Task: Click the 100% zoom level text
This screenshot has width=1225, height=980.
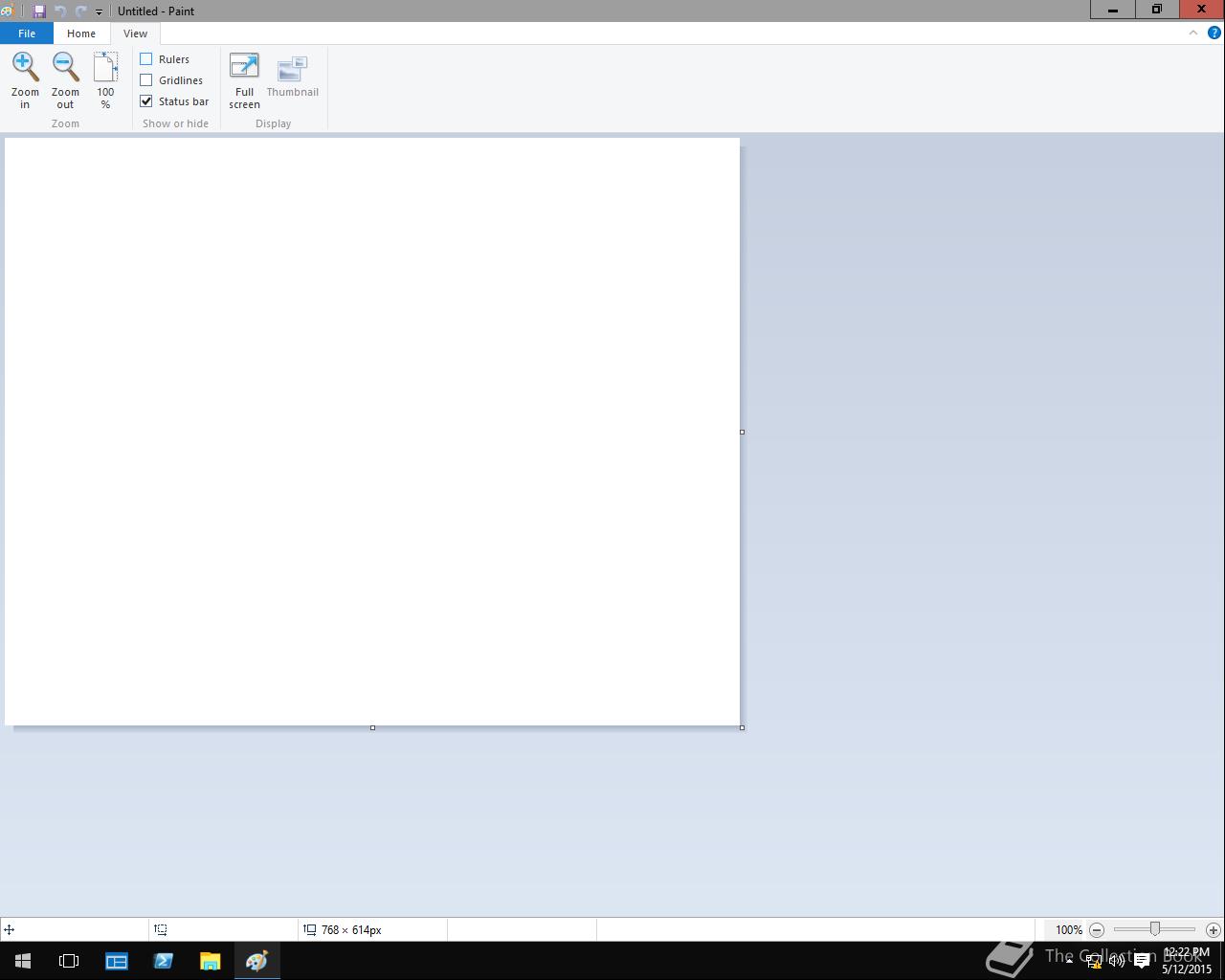Action: [x=1069, y=929]
